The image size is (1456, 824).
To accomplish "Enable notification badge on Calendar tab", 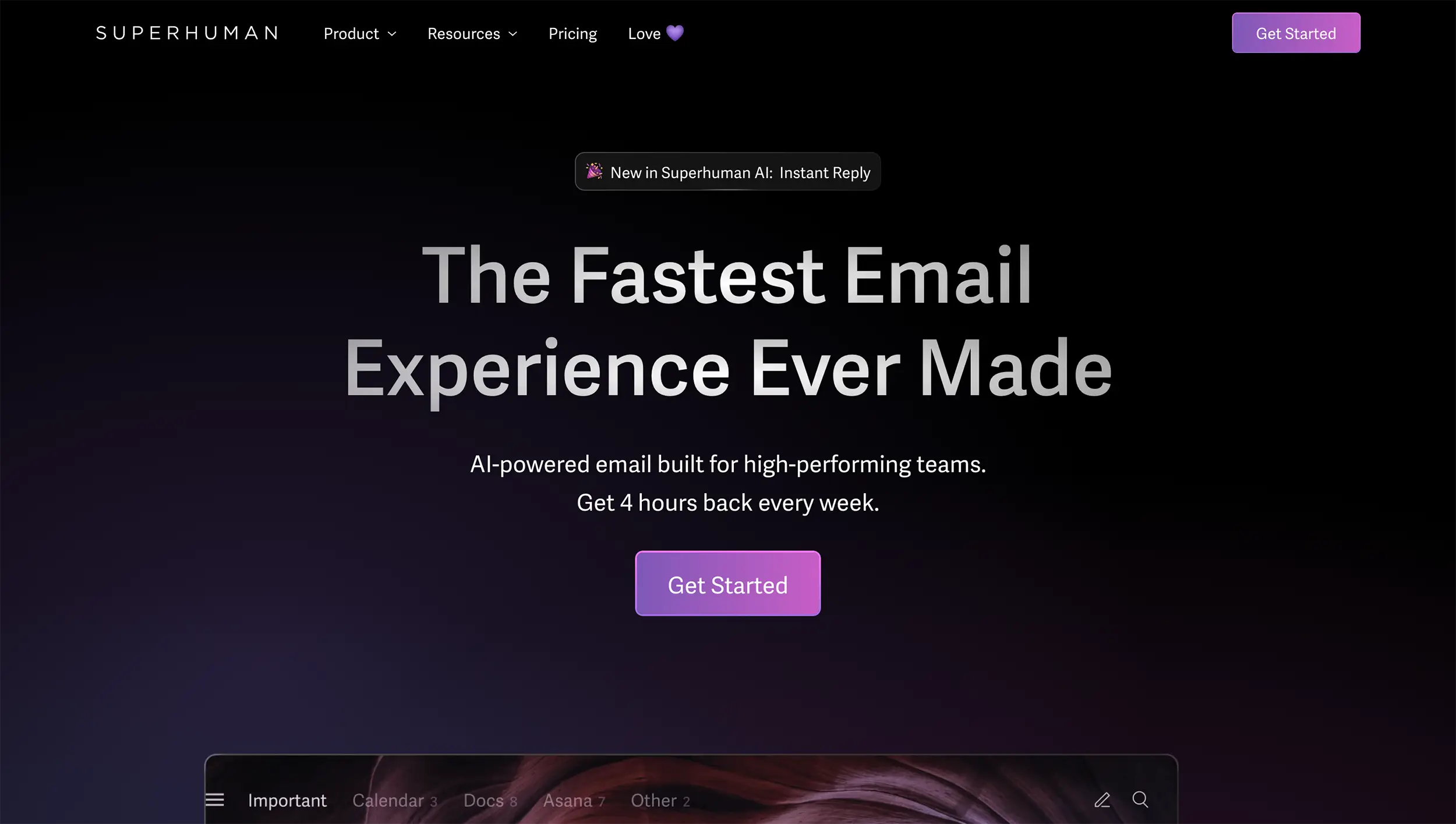I will 433,800.
